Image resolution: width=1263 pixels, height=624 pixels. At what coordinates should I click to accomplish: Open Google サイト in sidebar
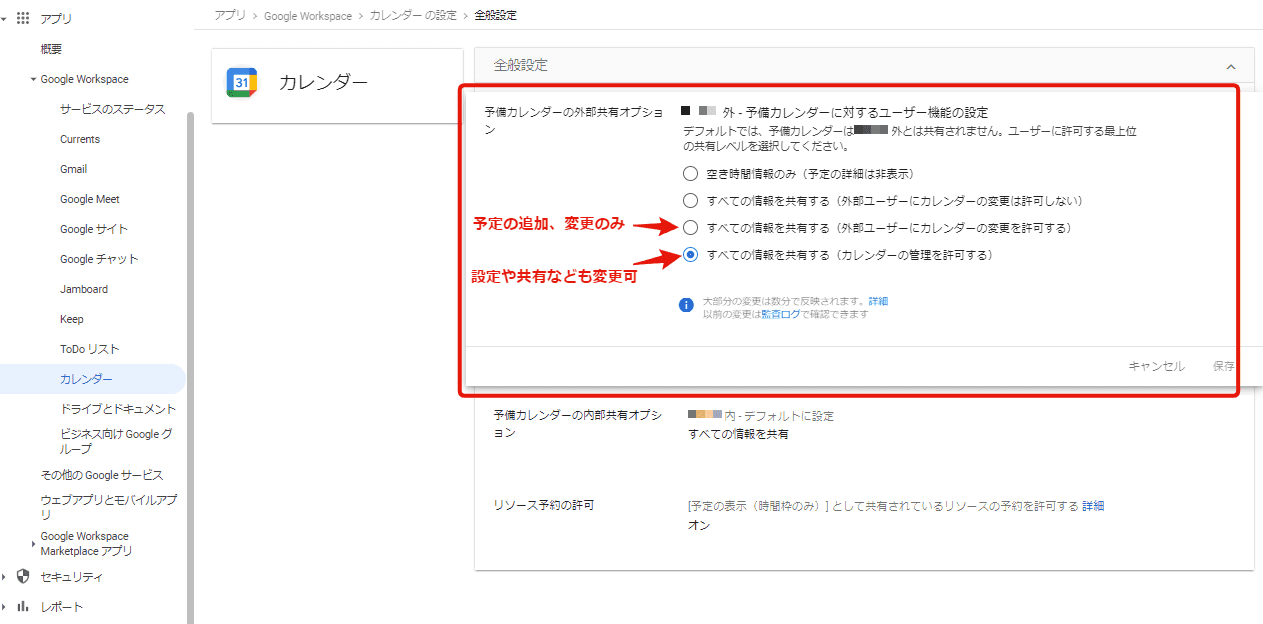pyautogui.click(x=93, y=229)
